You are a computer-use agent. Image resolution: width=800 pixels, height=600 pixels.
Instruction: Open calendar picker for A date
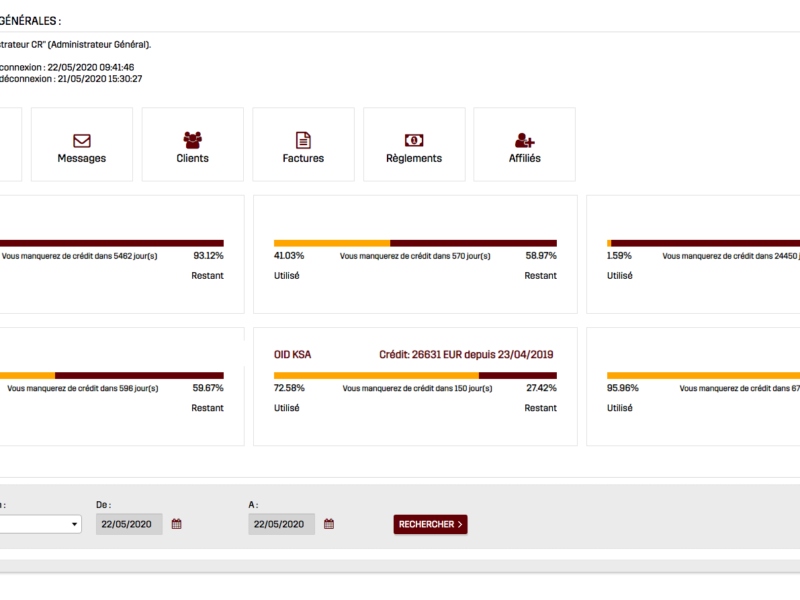tap(329, 524)
